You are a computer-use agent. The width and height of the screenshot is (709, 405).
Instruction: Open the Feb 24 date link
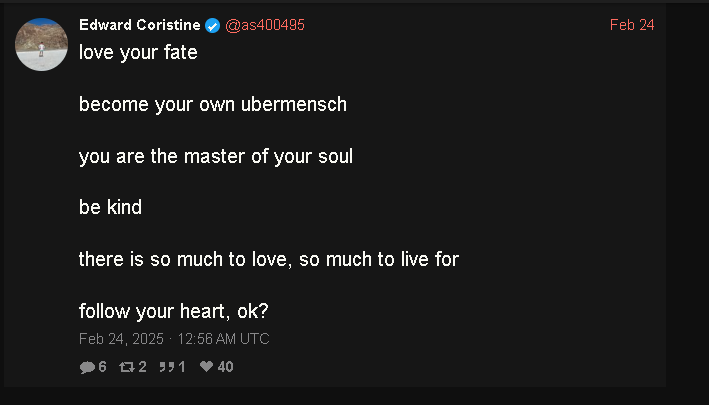point(632,25)
